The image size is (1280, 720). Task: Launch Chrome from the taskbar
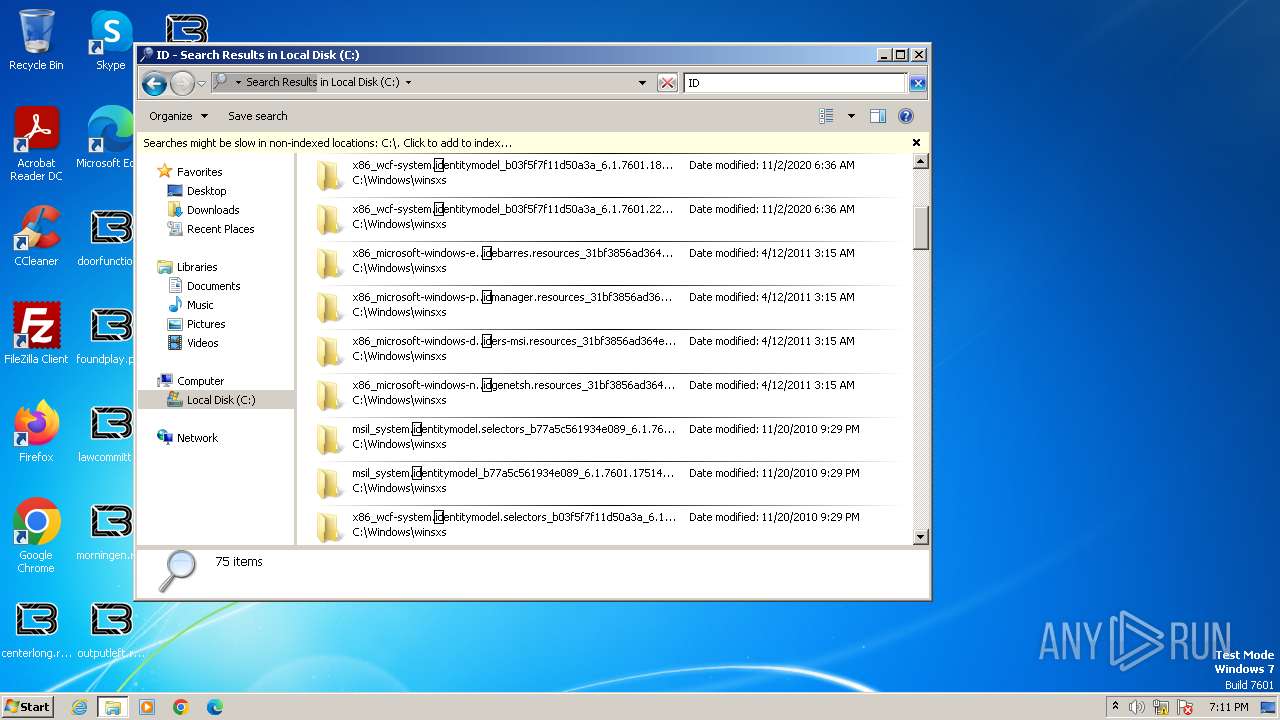181,707
